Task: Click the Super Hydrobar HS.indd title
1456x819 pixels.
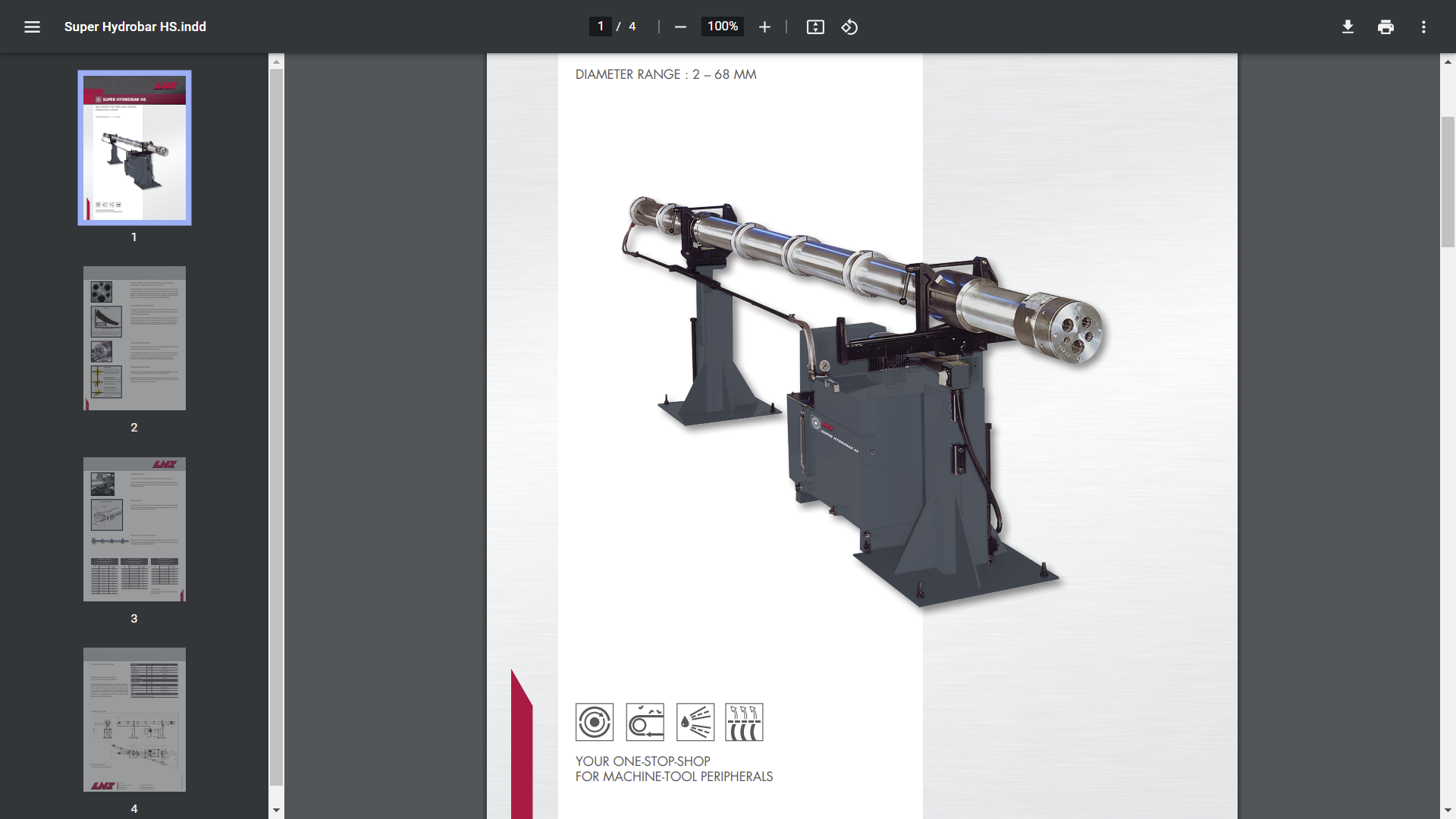Action: coord(135,27)
